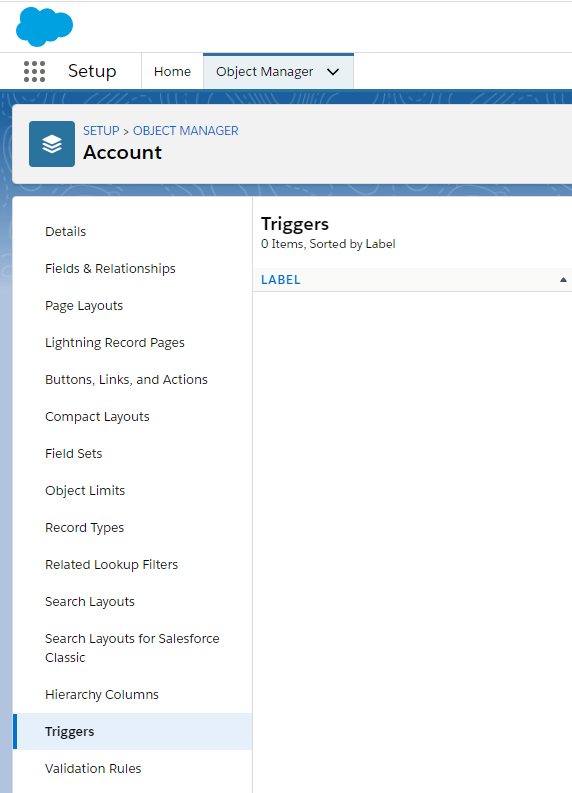Open the App Launcher dots grid
The width and height of the screenshot is (572, 793).
34,71
